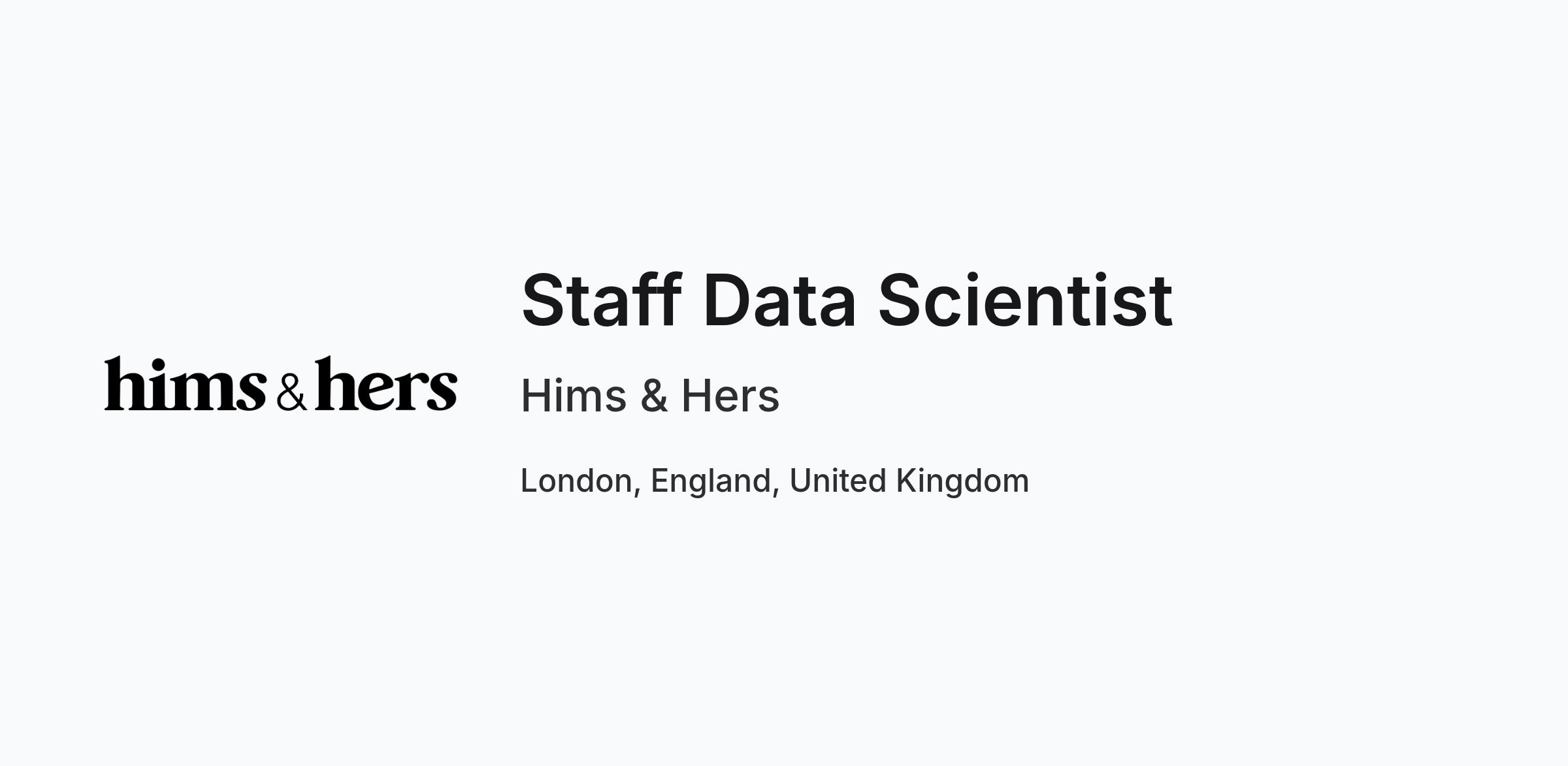Click the word "United" in the location

tap(838, 481)
